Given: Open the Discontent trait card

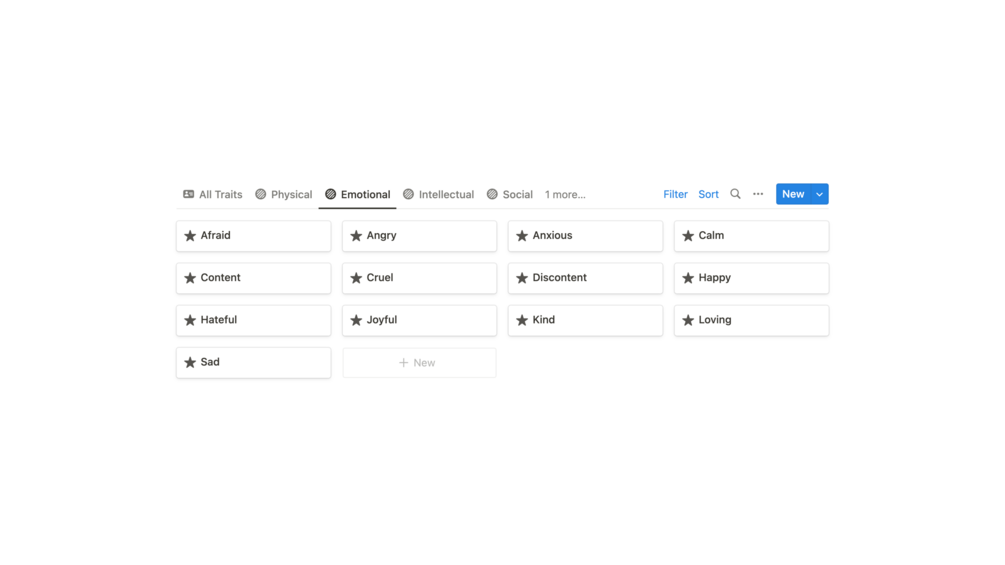Looking at the screenshot, I should 585,278.
